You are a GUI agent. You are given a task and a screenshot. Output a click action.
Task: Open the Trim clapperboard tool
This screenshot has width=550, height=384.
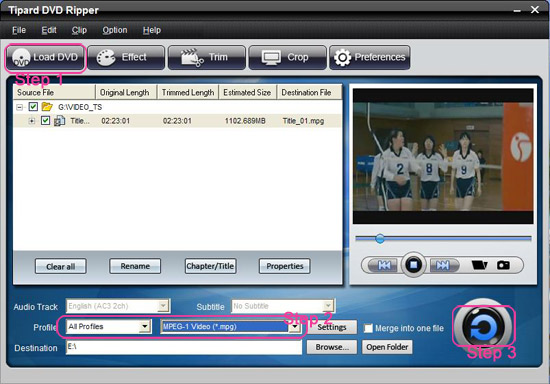coord(207,58)
